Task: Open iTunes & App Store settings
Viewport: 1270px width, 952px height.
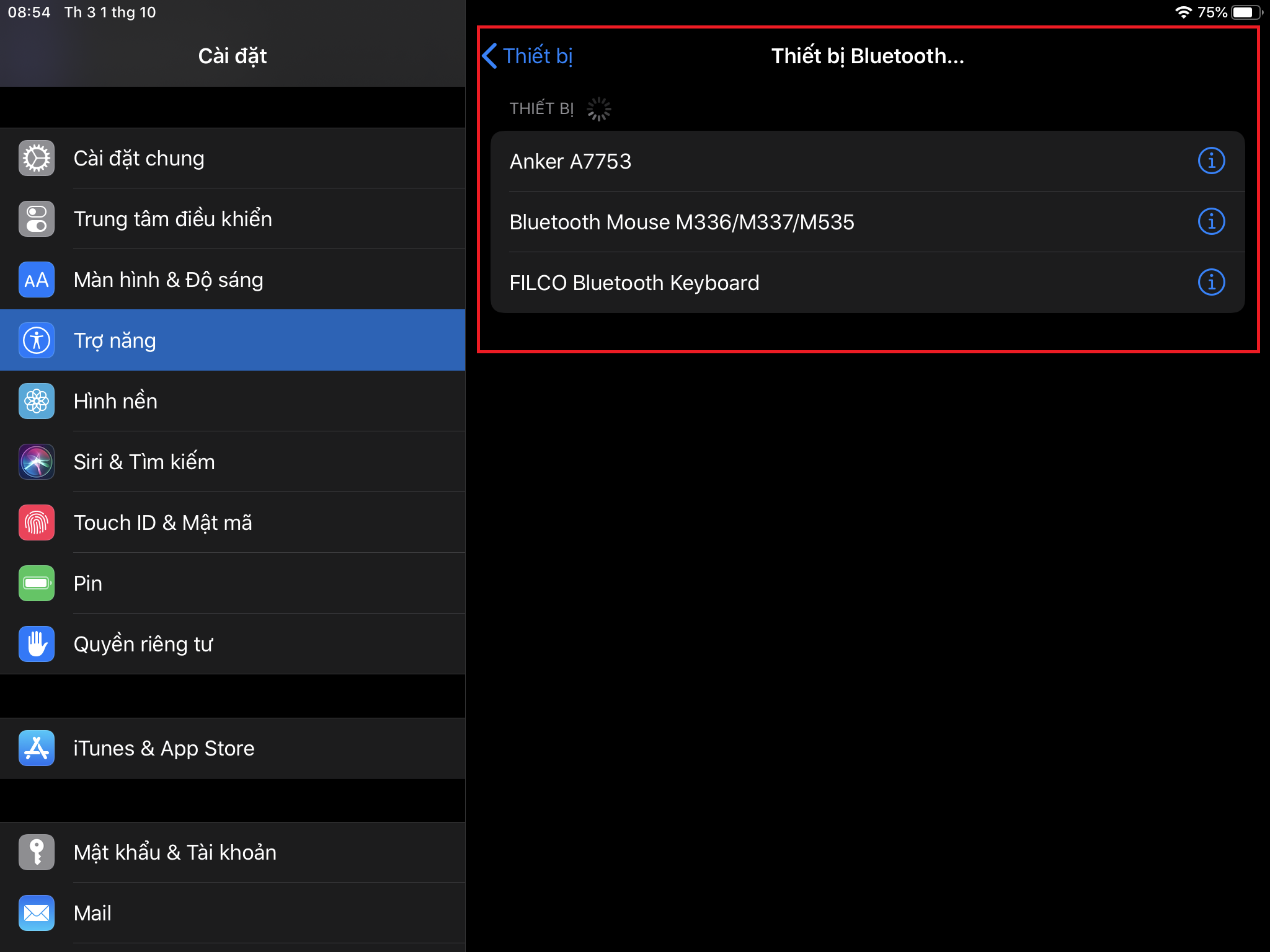Action: pos(233,748)
